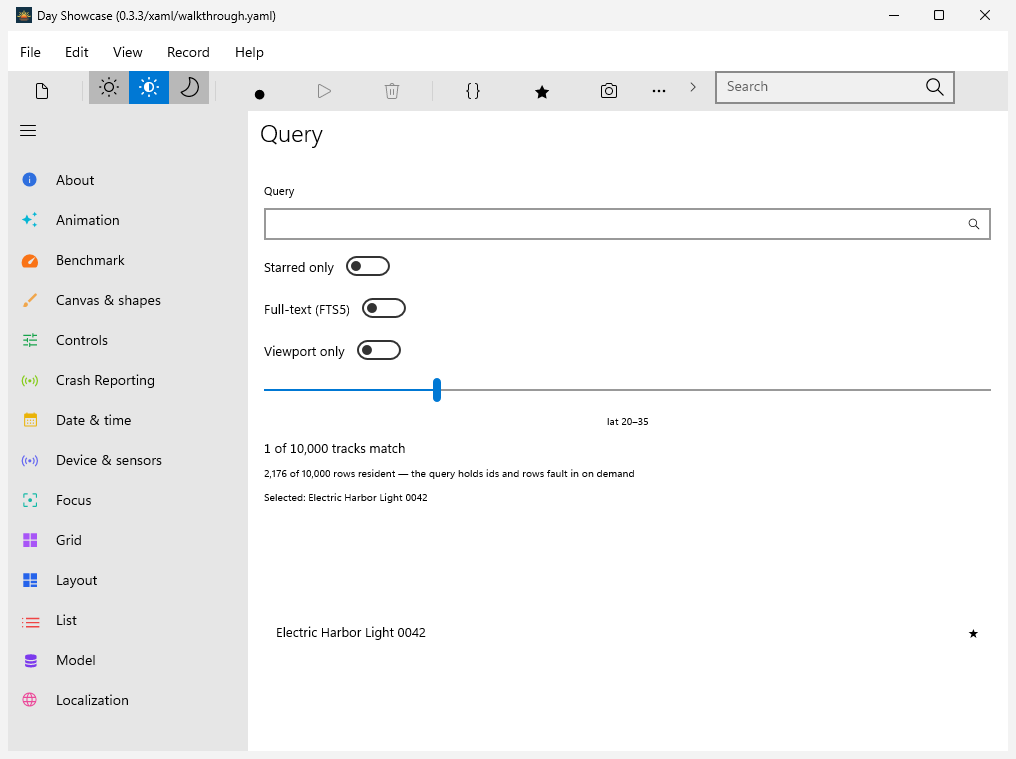Open the curly braces code icon
1016x759 pixels.
click(473, 91)
